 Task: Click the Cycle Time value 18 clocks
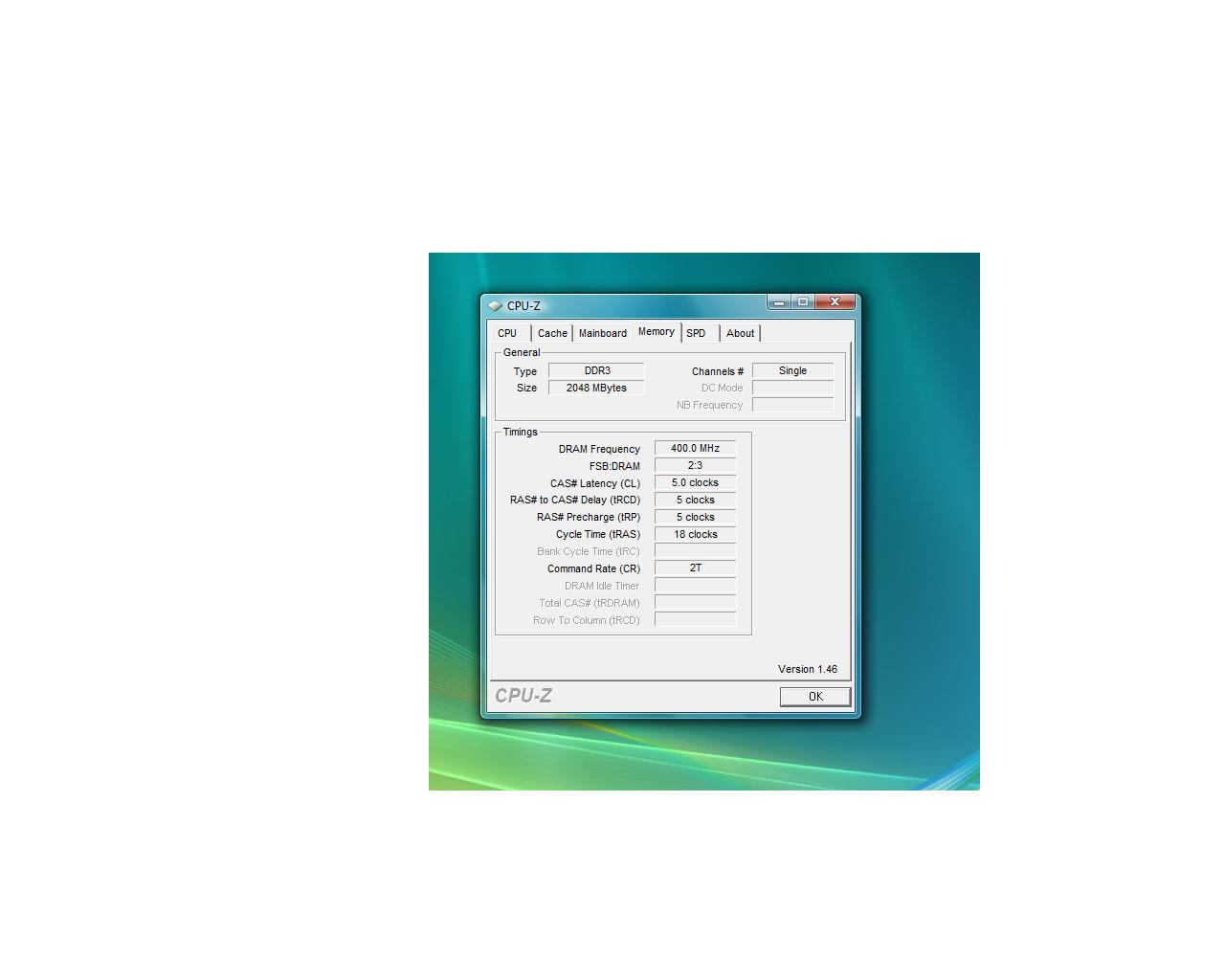point(695,534)
